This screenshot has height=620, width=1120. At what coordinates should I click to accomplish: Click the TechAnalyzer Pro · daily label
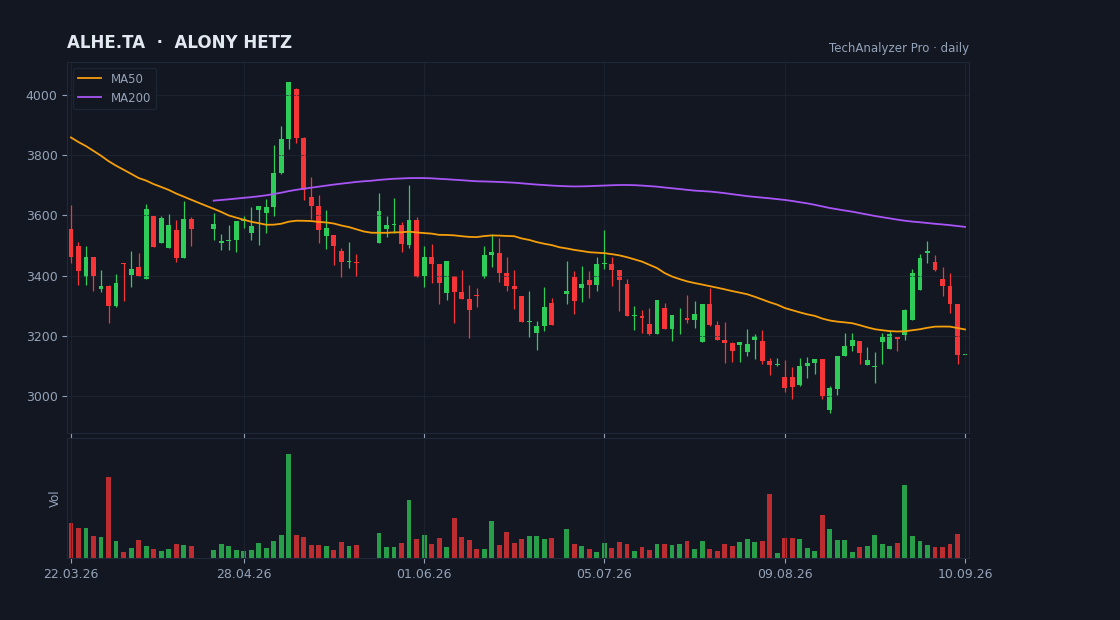tap(899, 48)
